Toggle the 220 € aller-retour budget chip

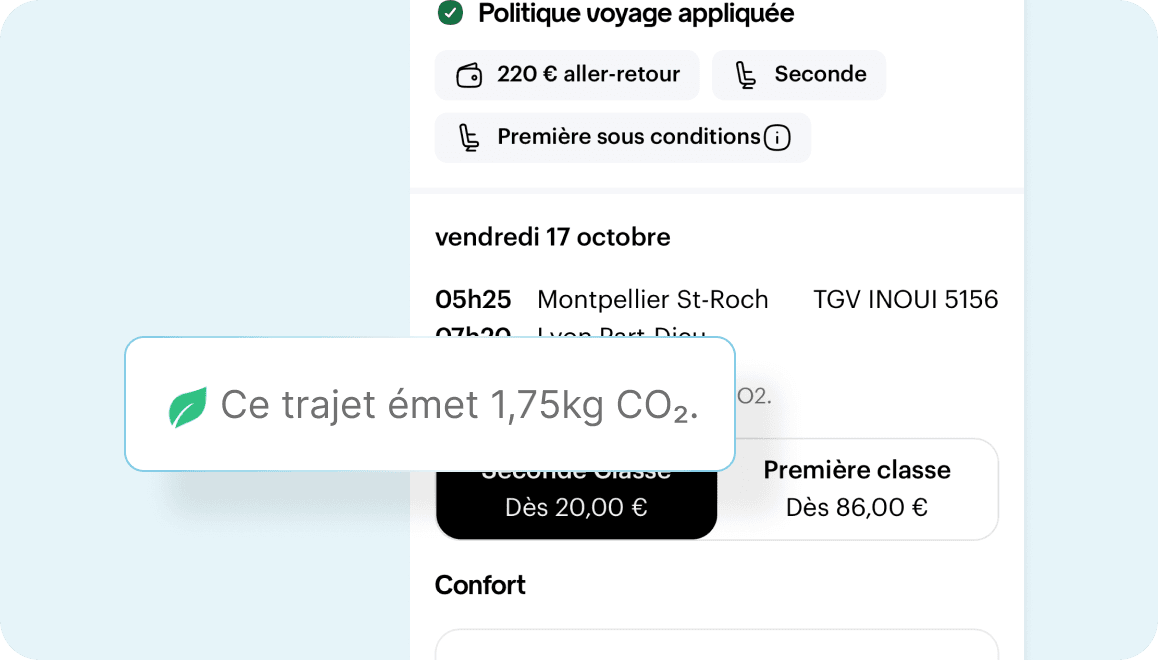tap(567, 74)
